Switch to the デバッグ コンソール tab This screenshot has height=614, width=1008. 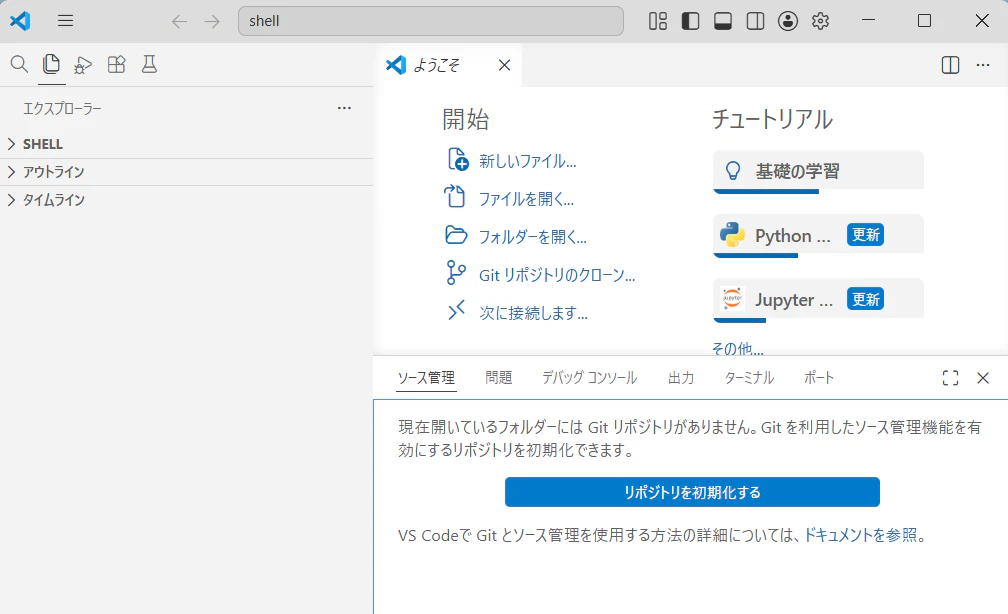[x=589, y=377]
